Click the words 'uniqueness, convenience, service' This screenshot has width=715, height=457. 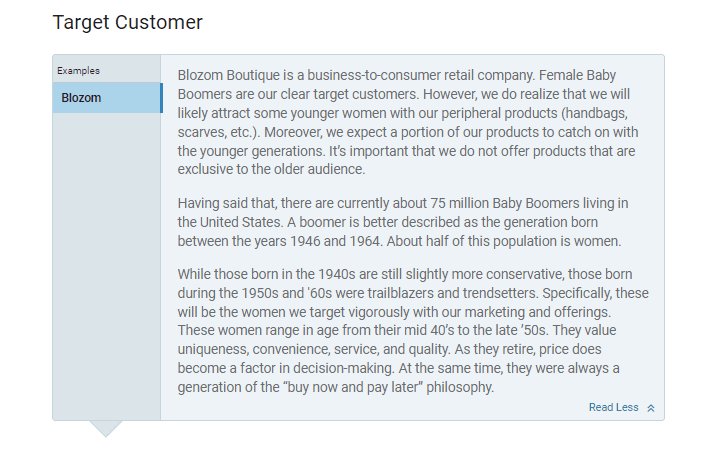tap(278, 349)
